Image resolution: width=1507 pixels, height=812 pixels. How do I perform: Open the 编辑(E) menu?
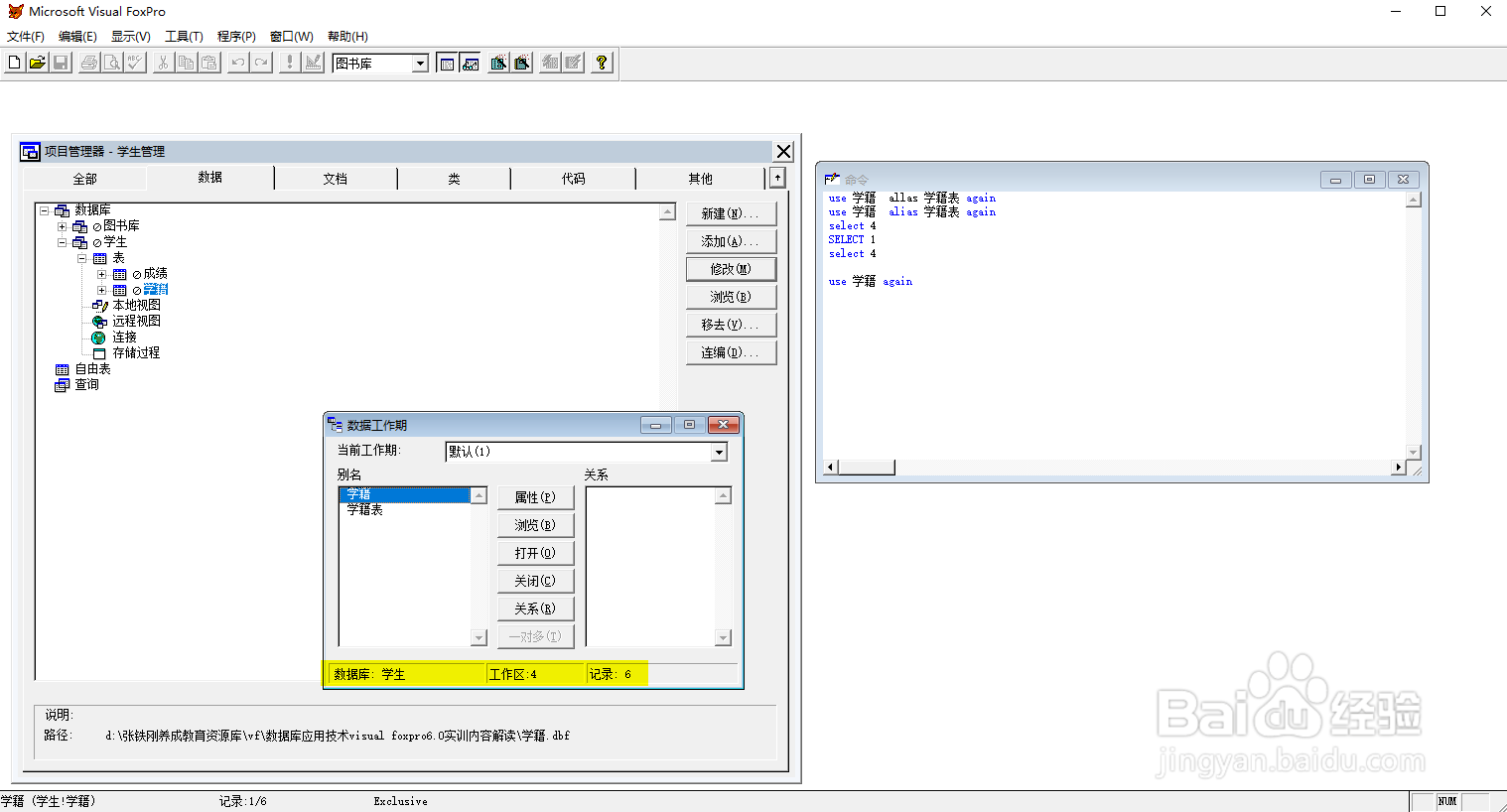tap(77, 37)
